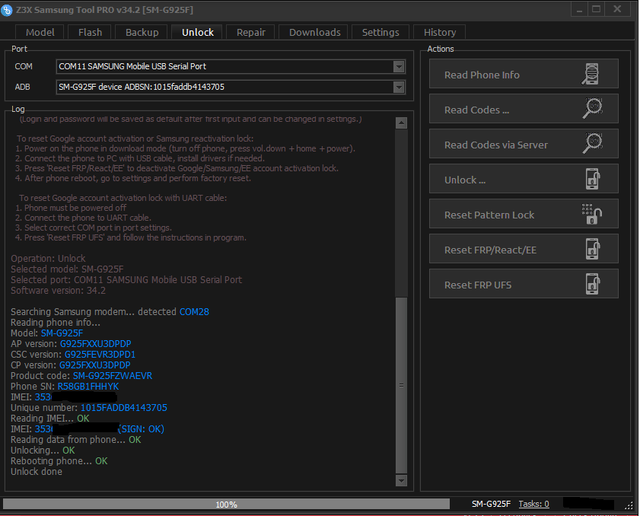Close the Z3X Samsung Tool window

coord(617,9)
